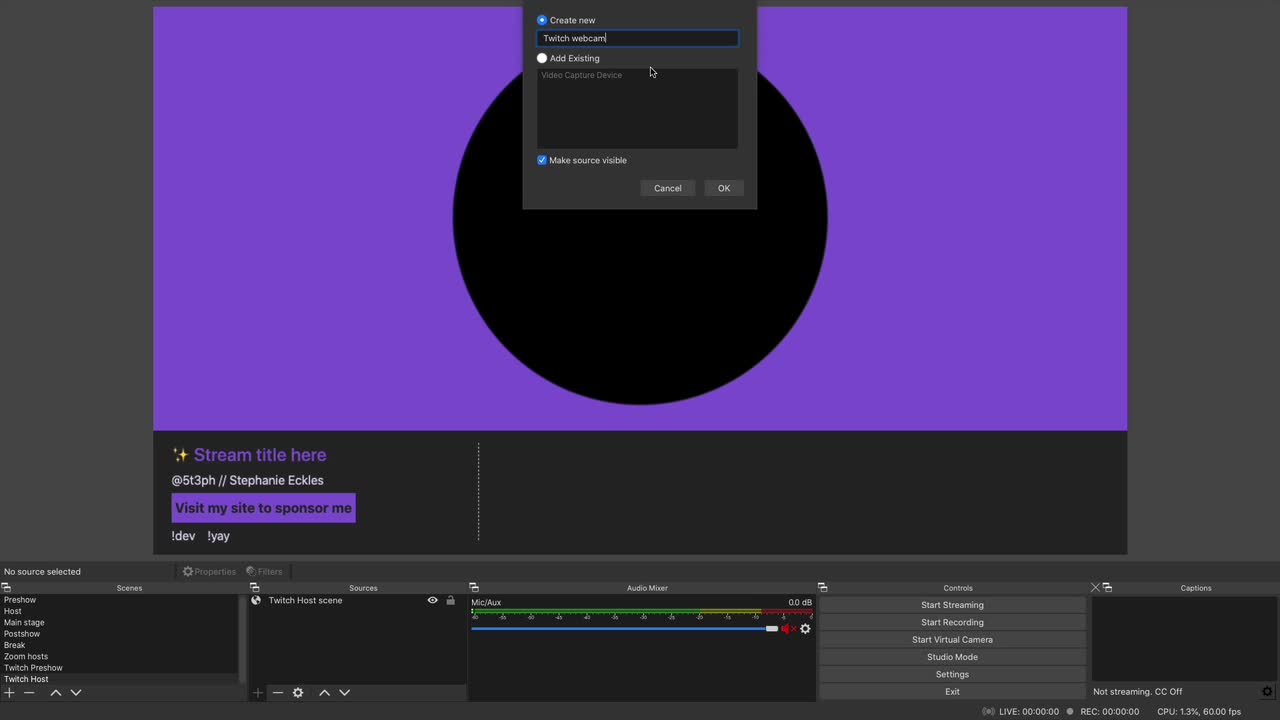Image resolution: width=1280 pixels, height=720 pixels.
Task: Open Captions panel settings gear
Action: pyautogui.click(x=1267, y=692)
